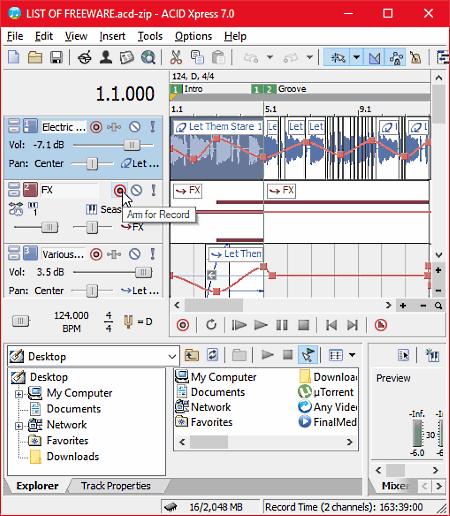Save project with the floppy disk icon

pyautogui.click(x=56, y=57)
